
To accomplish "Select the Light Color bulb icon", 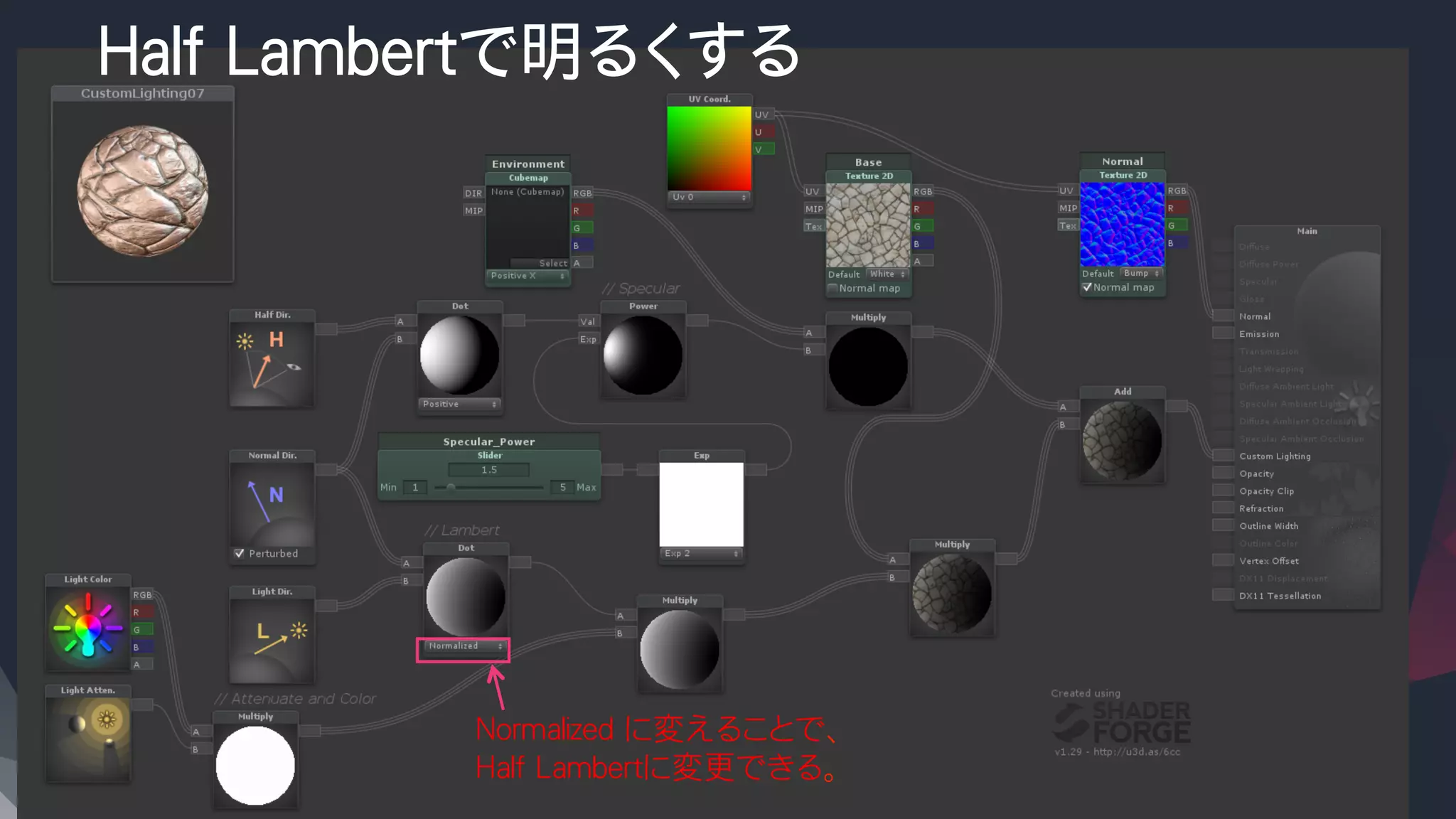I will pos(87,628).
